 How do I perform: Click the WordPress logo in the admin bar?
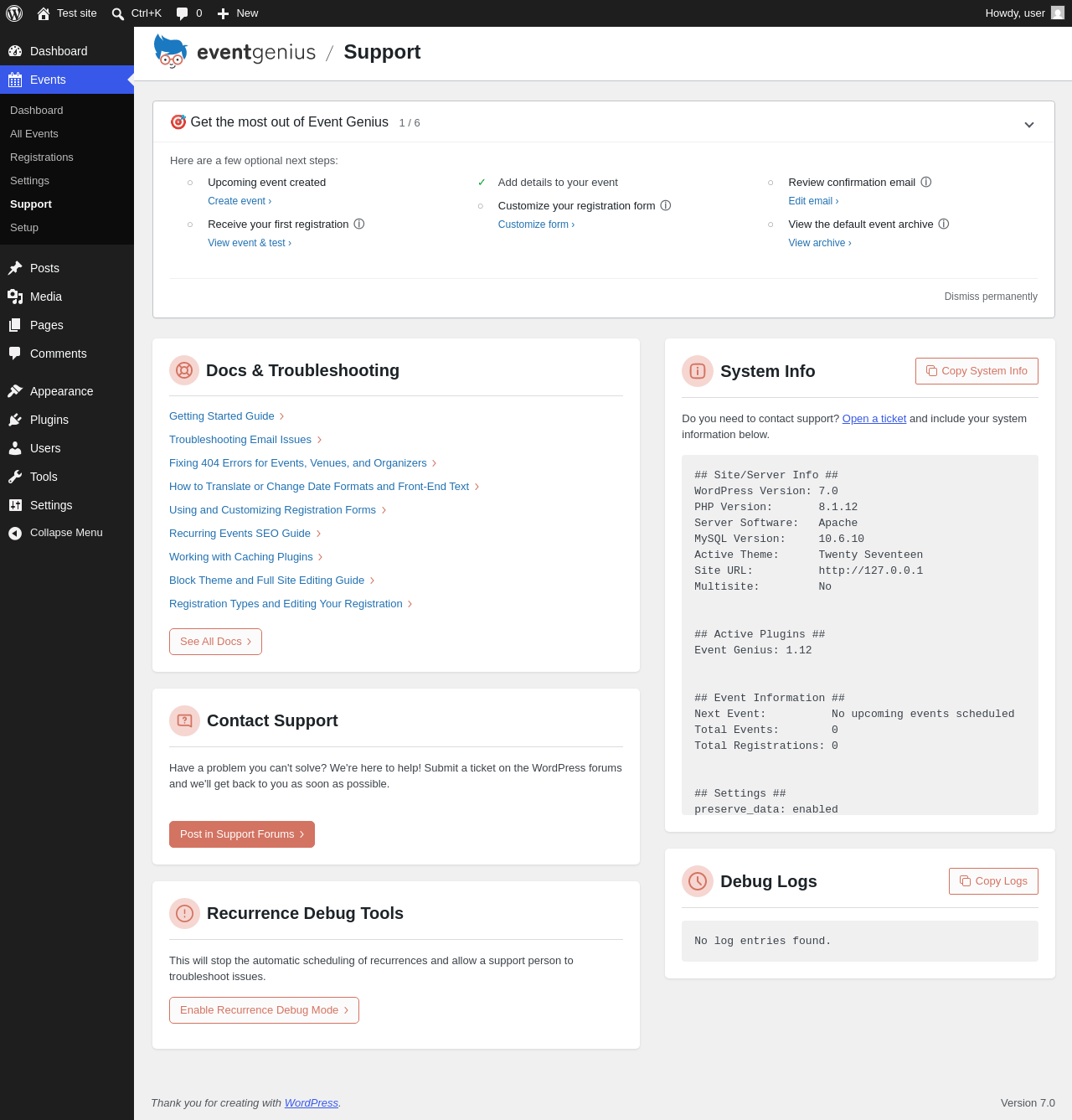pos(14,13)
